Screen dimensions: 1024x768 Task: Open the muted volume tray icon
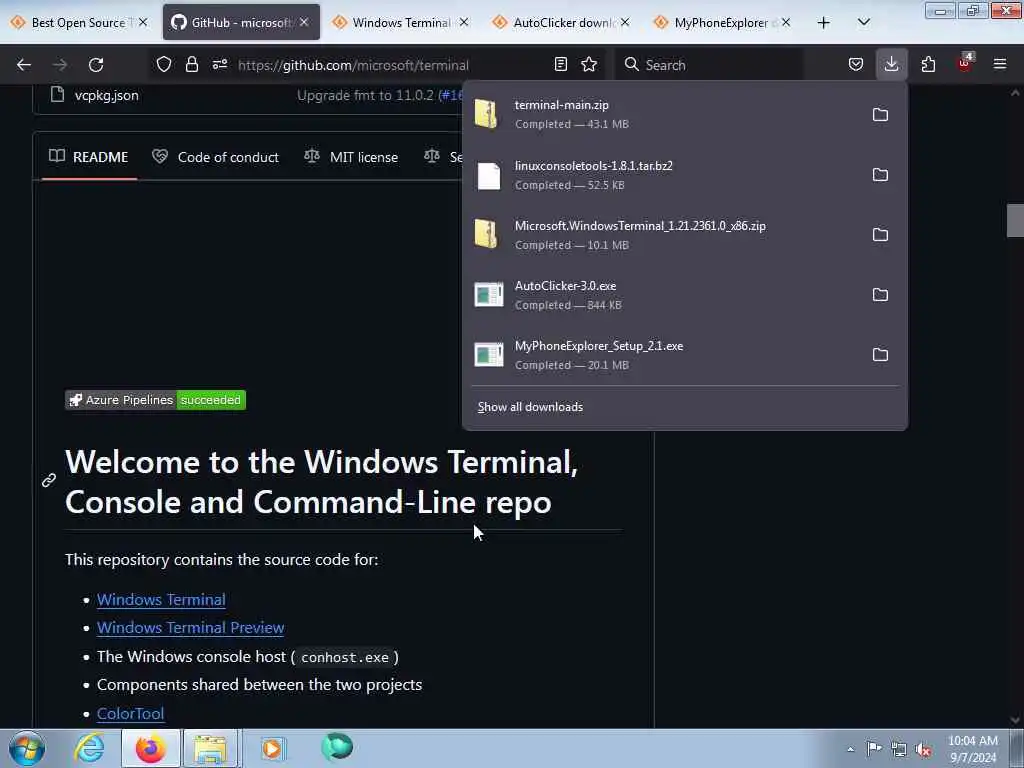[x=923, y=749]
